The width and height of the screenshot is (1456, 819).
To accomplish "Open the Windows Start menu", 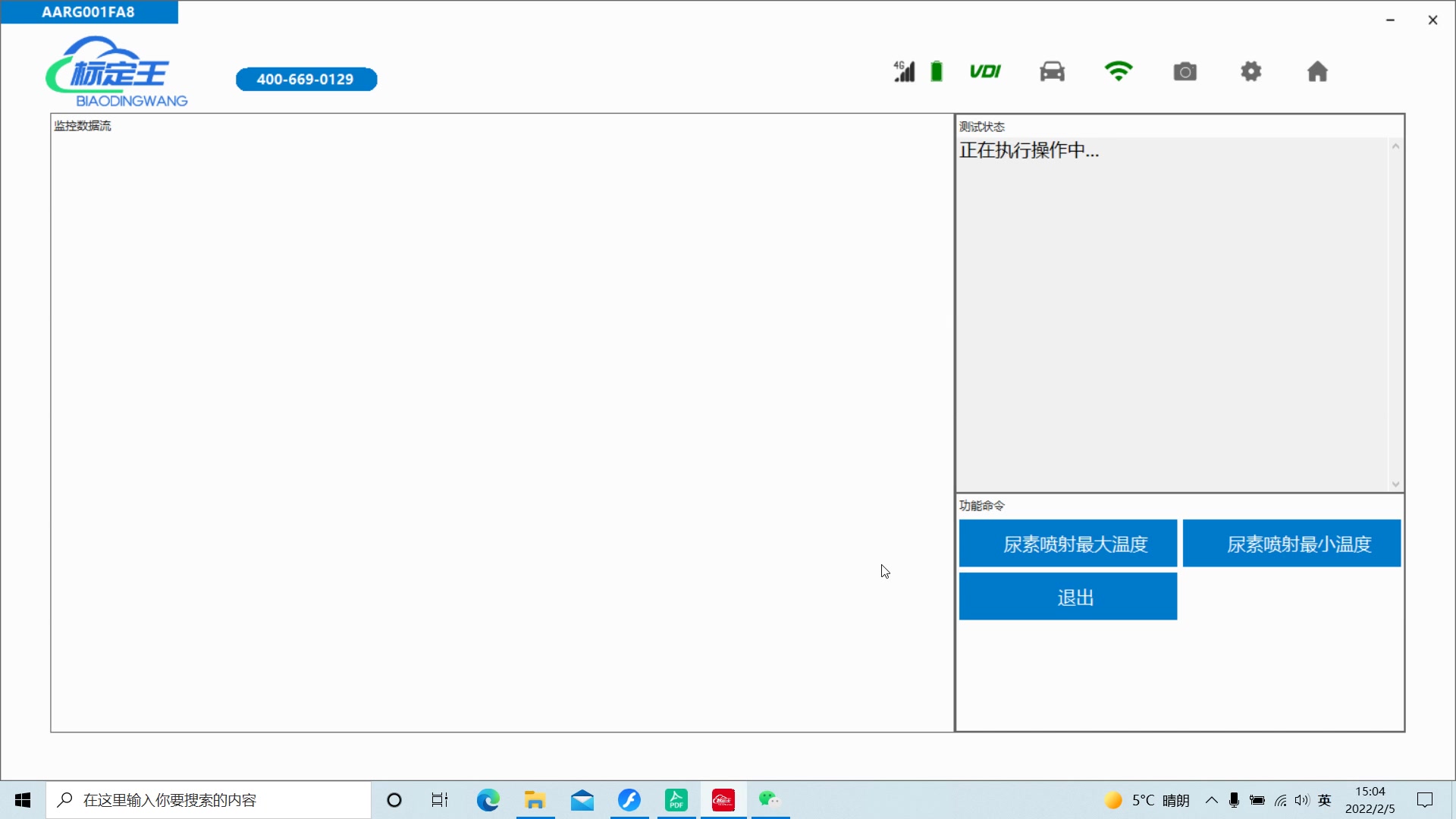I will [23, 800].
